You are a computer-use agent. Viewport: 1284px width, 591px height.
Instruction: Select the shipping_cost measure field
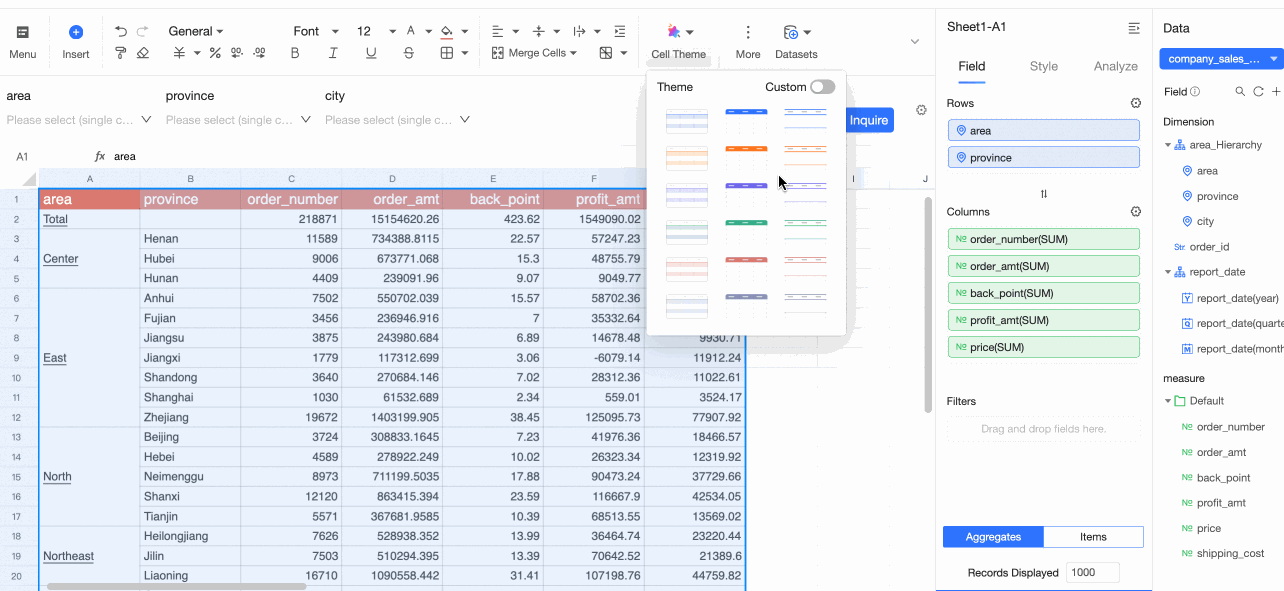pos(1230,553)
